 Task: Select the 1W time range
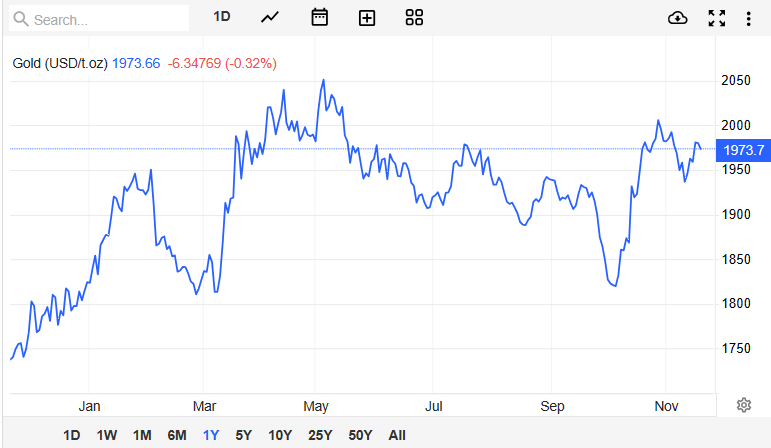tap(107, 435)
